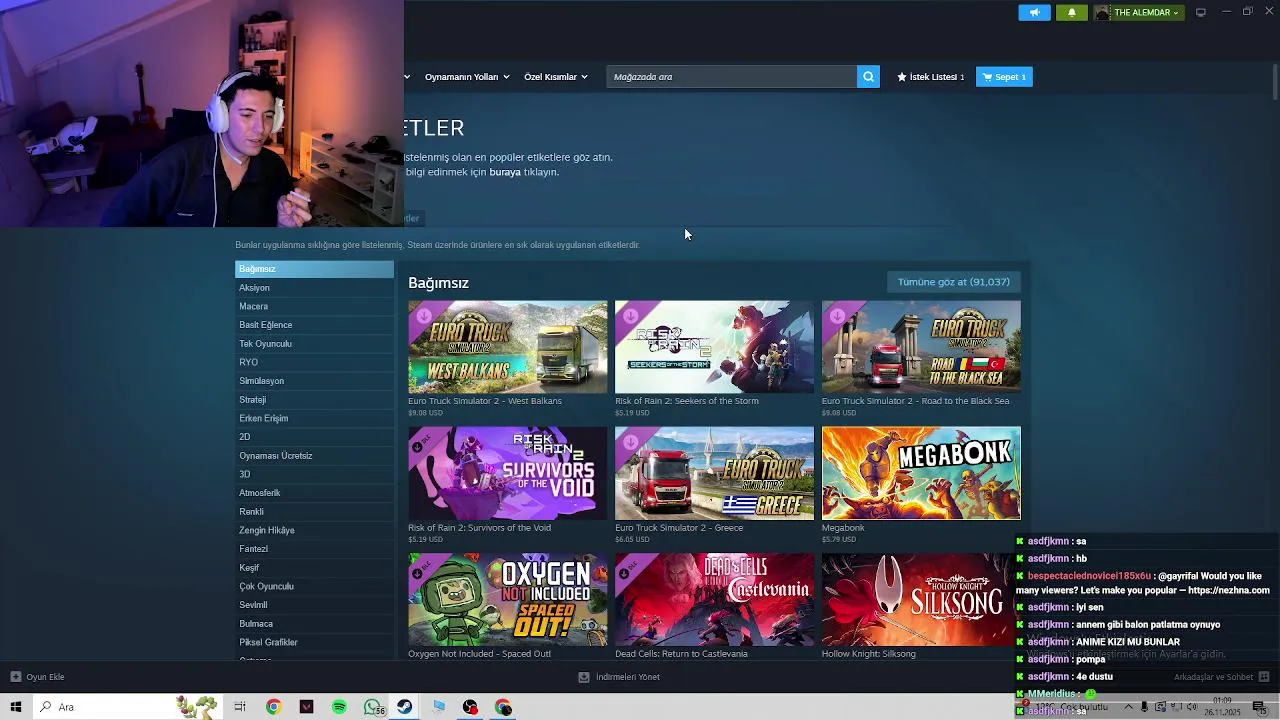Select the Sevimli tag
This screenshot has width=1280, height=720.
click(314, 605)
